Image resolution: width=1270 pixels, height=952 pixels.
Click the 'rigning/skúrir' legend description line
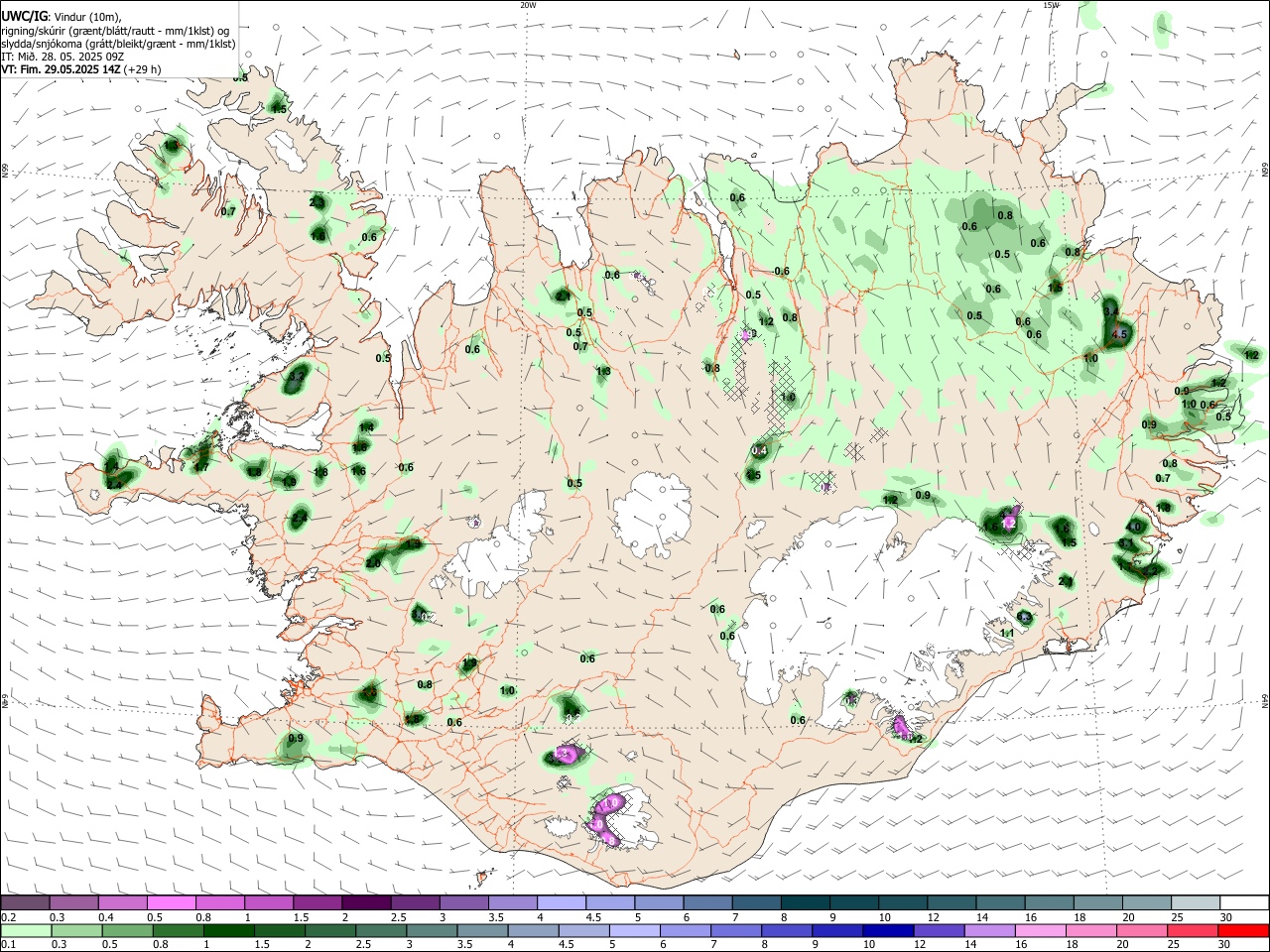[x=115, y=31]
